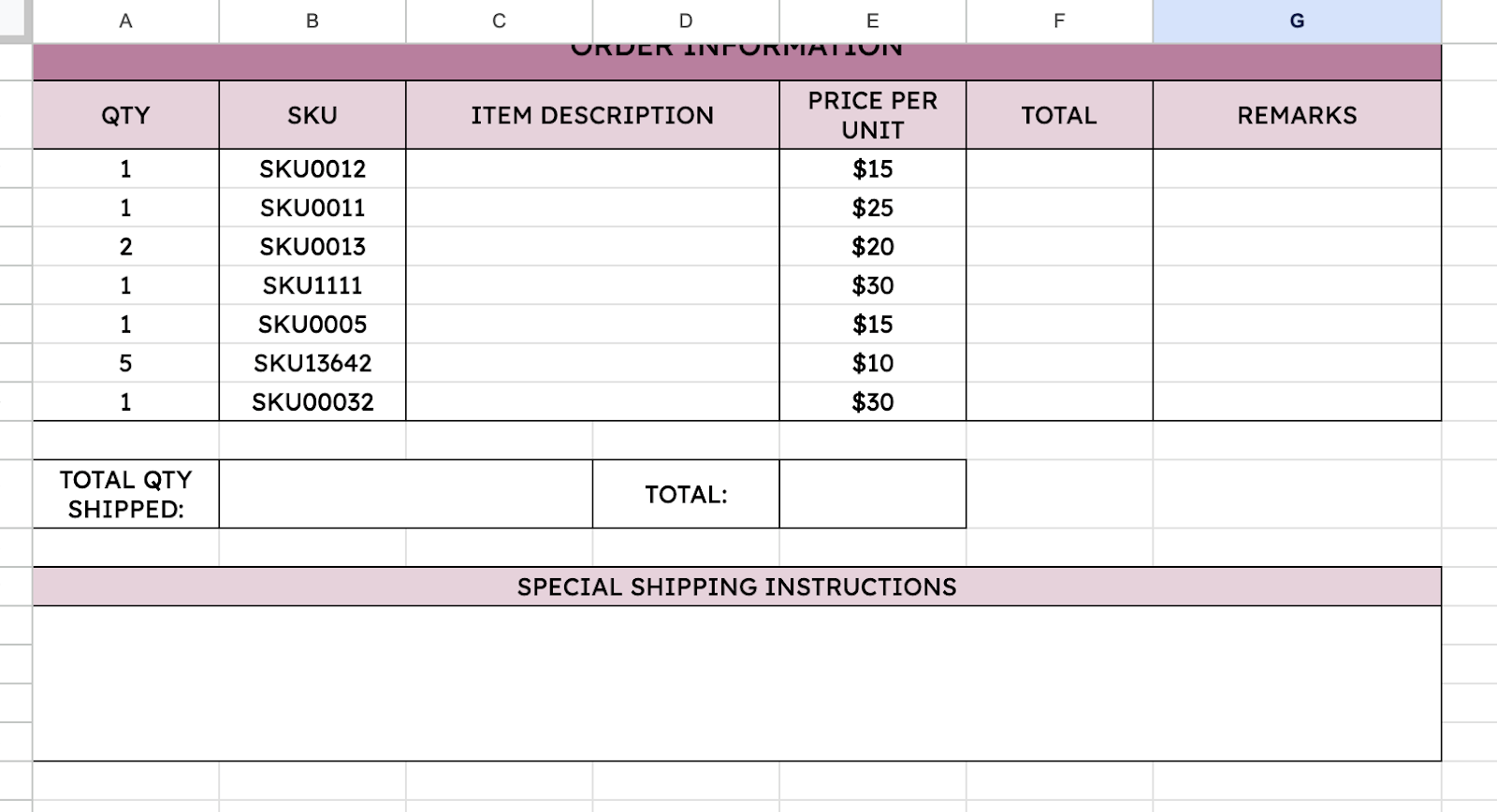Click column C header
Viewport: 1497px width, 812px height.
(x=499, y=21)
